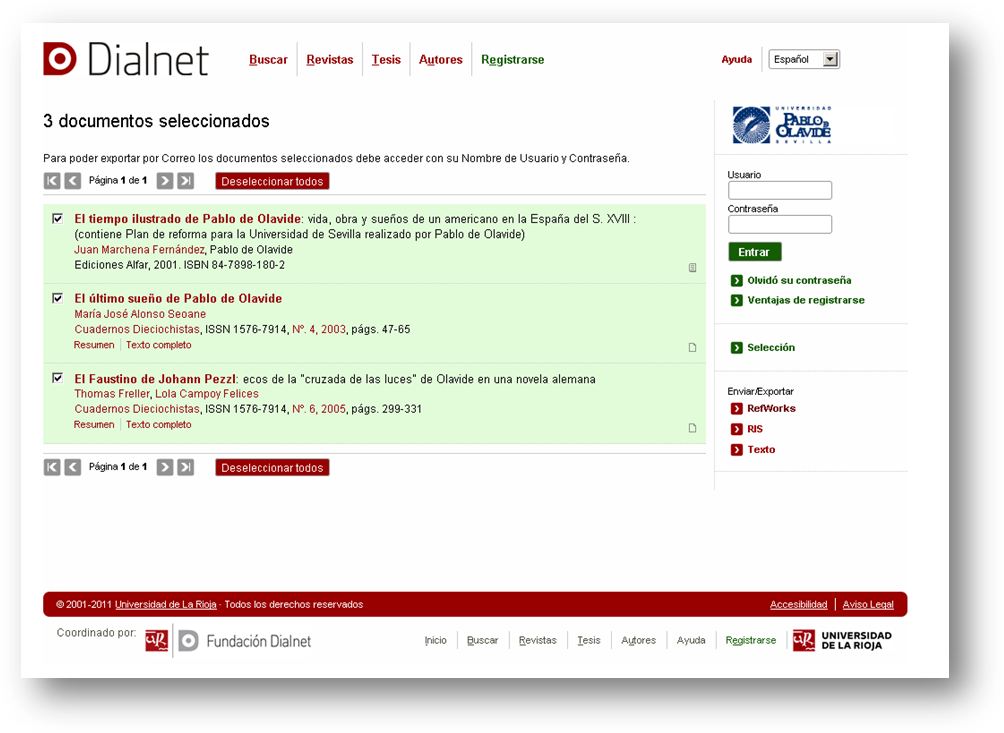Click red arrow beside RefWorks

736,408
